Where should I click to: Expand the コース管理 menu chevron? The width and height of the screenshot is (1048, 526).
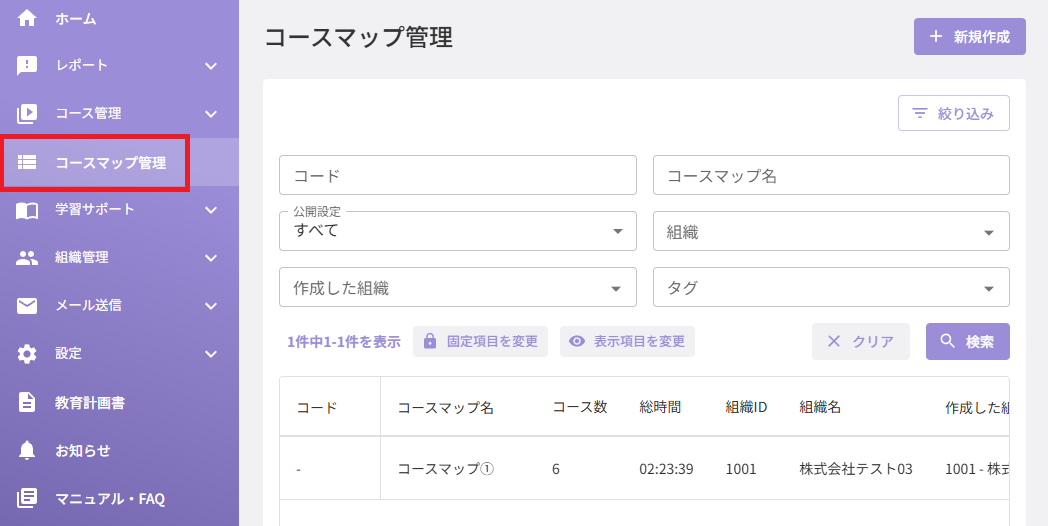point(211,114)
